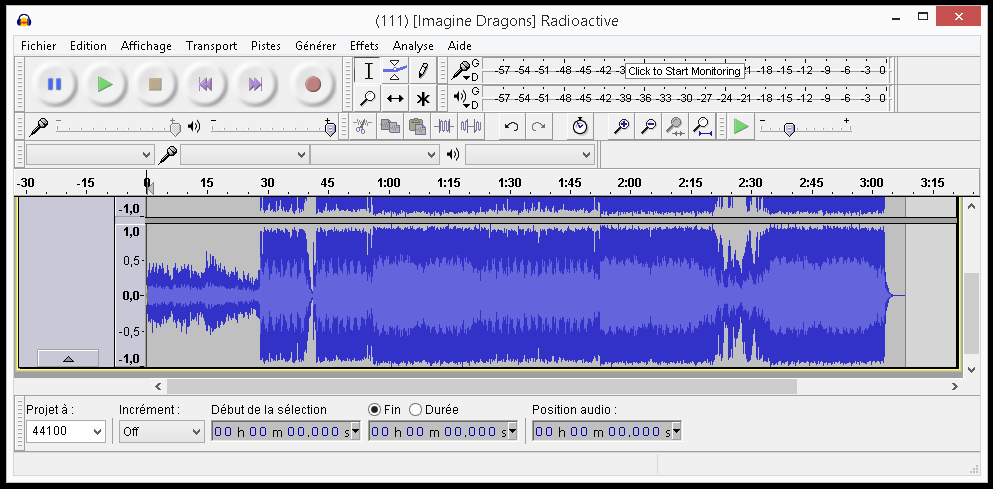993x489 pixels.
Task: Open the Transport menu
Action: point(212,46)
